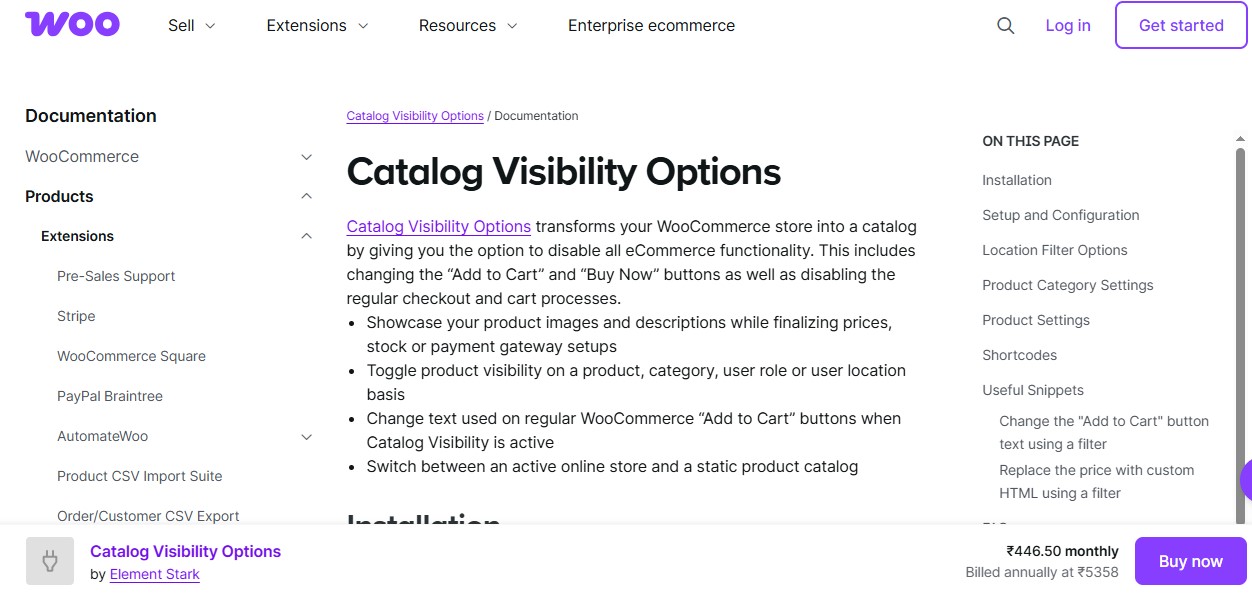Select the Catalog Visibility Options breadcrumb link

415,115
